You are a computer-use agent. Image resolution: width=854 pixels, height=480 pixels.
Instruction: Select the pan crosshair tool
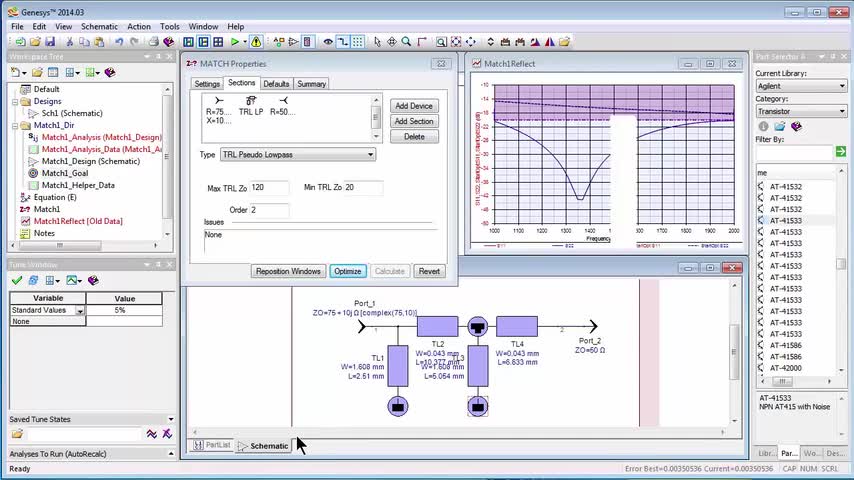[392, 42]
